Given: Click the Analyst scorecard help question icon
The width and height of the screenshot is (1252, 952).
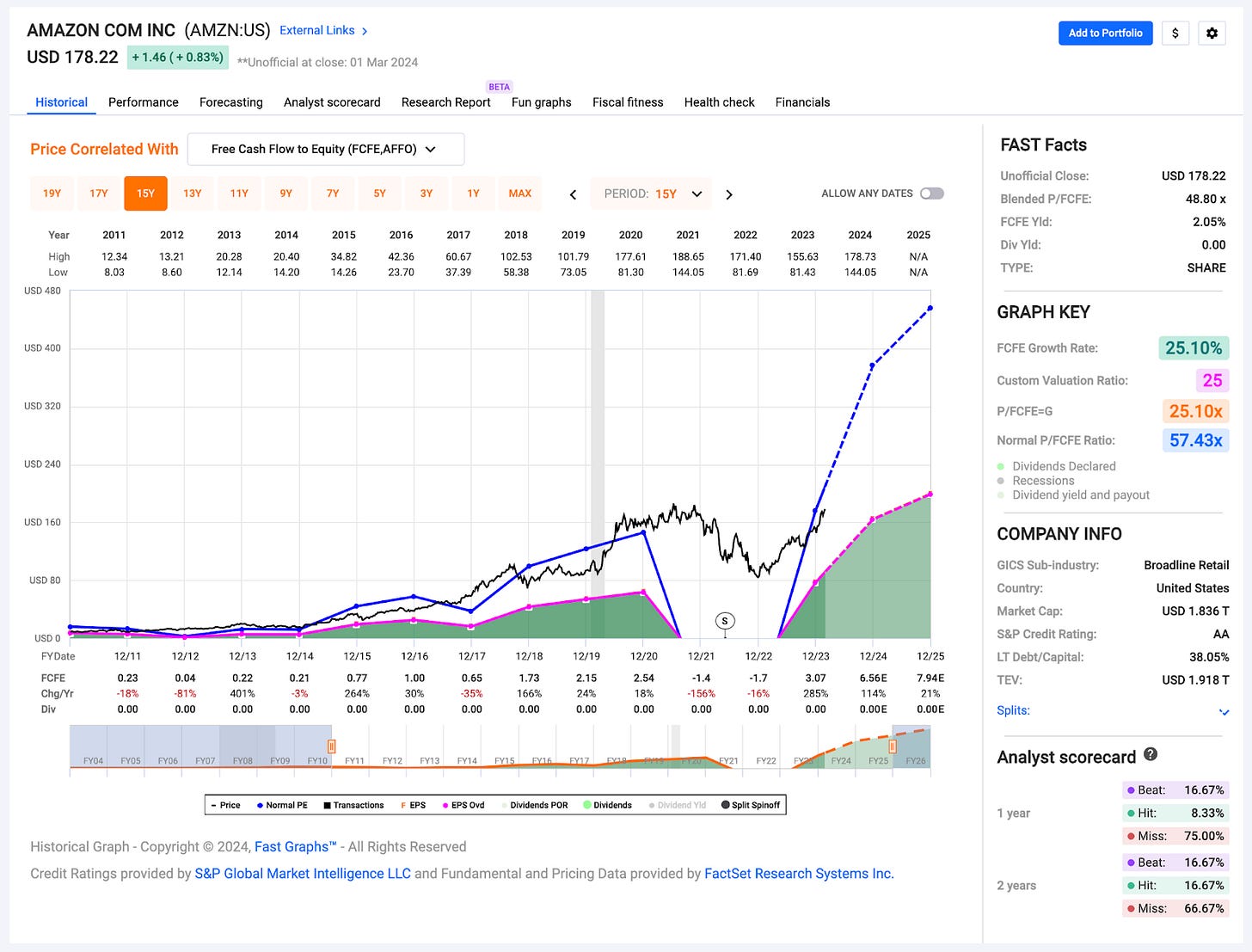Looking at the screenshot, I should [x=1151, y=754].
